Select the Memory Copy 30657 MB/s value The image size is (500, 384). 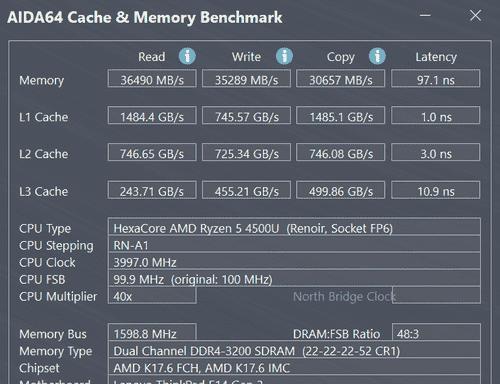(x=341, y=79)
